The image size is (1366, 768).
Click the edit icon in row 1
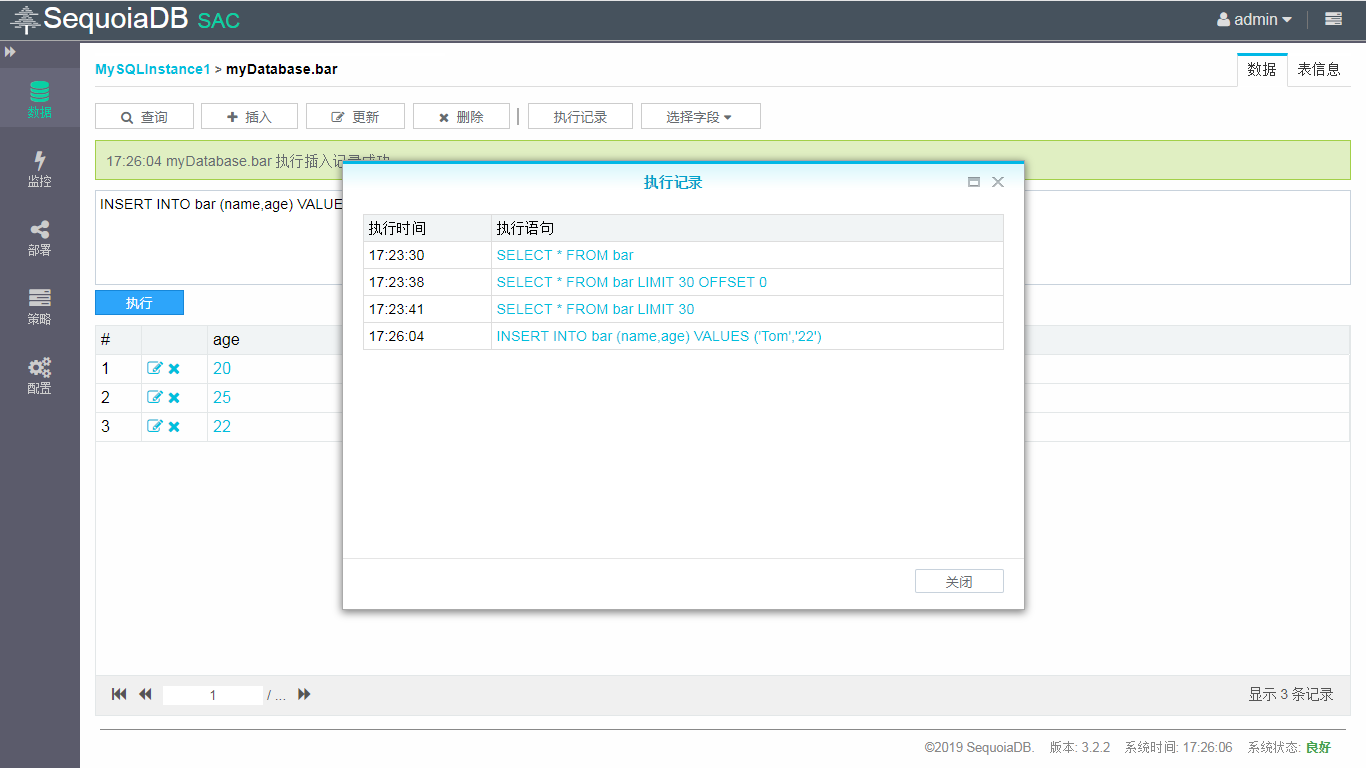point(155,369)
